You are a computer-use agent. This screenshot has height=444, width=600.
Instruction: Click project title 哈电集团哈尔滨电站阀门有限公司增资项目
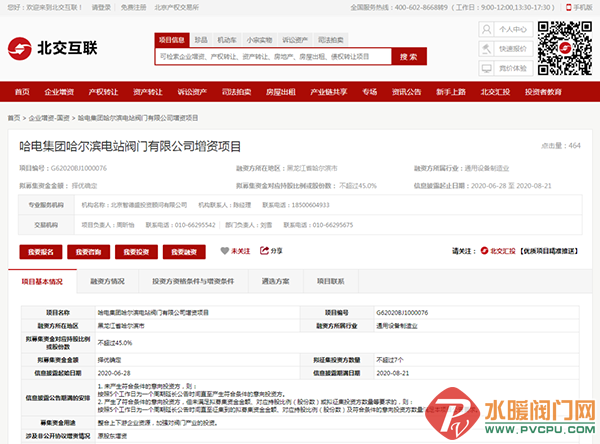(x=130, y=146)
